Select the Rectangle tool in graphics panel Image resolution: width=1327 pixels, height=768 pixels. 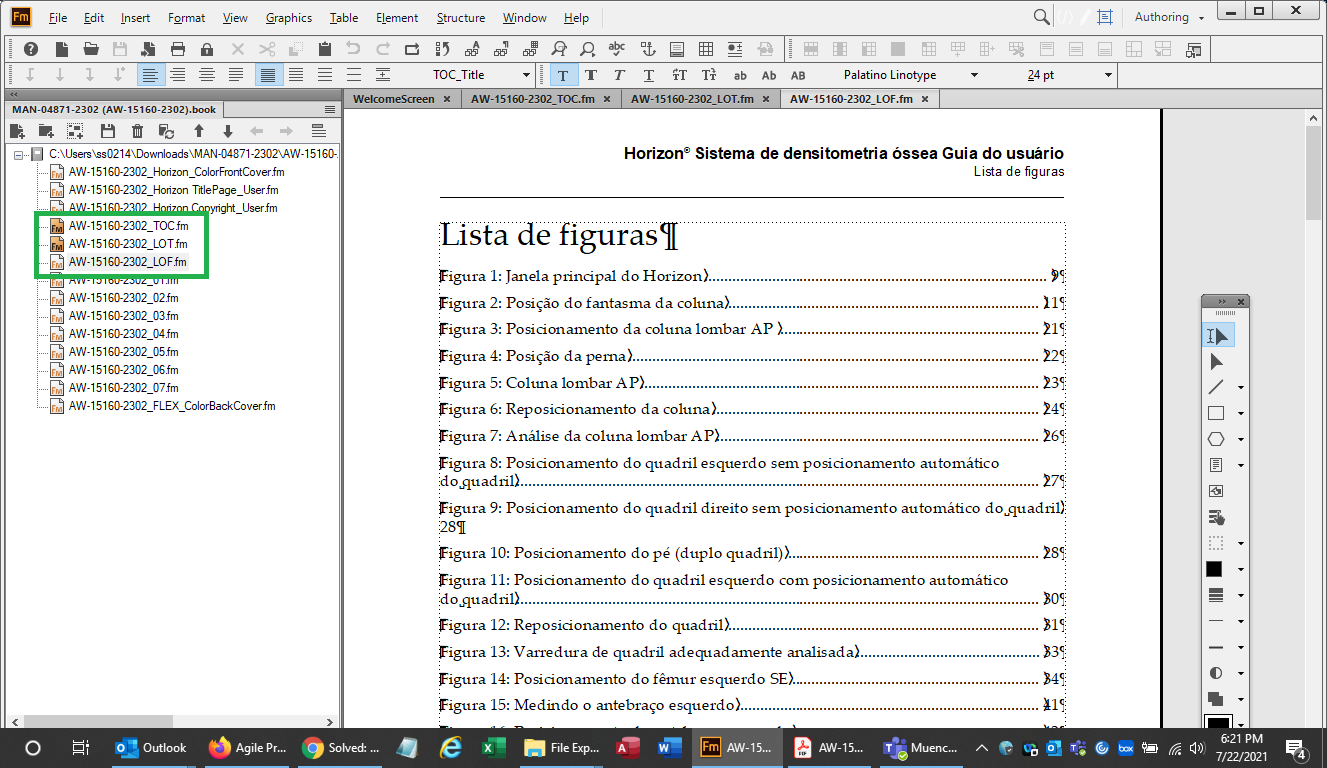coord(1214,412)
